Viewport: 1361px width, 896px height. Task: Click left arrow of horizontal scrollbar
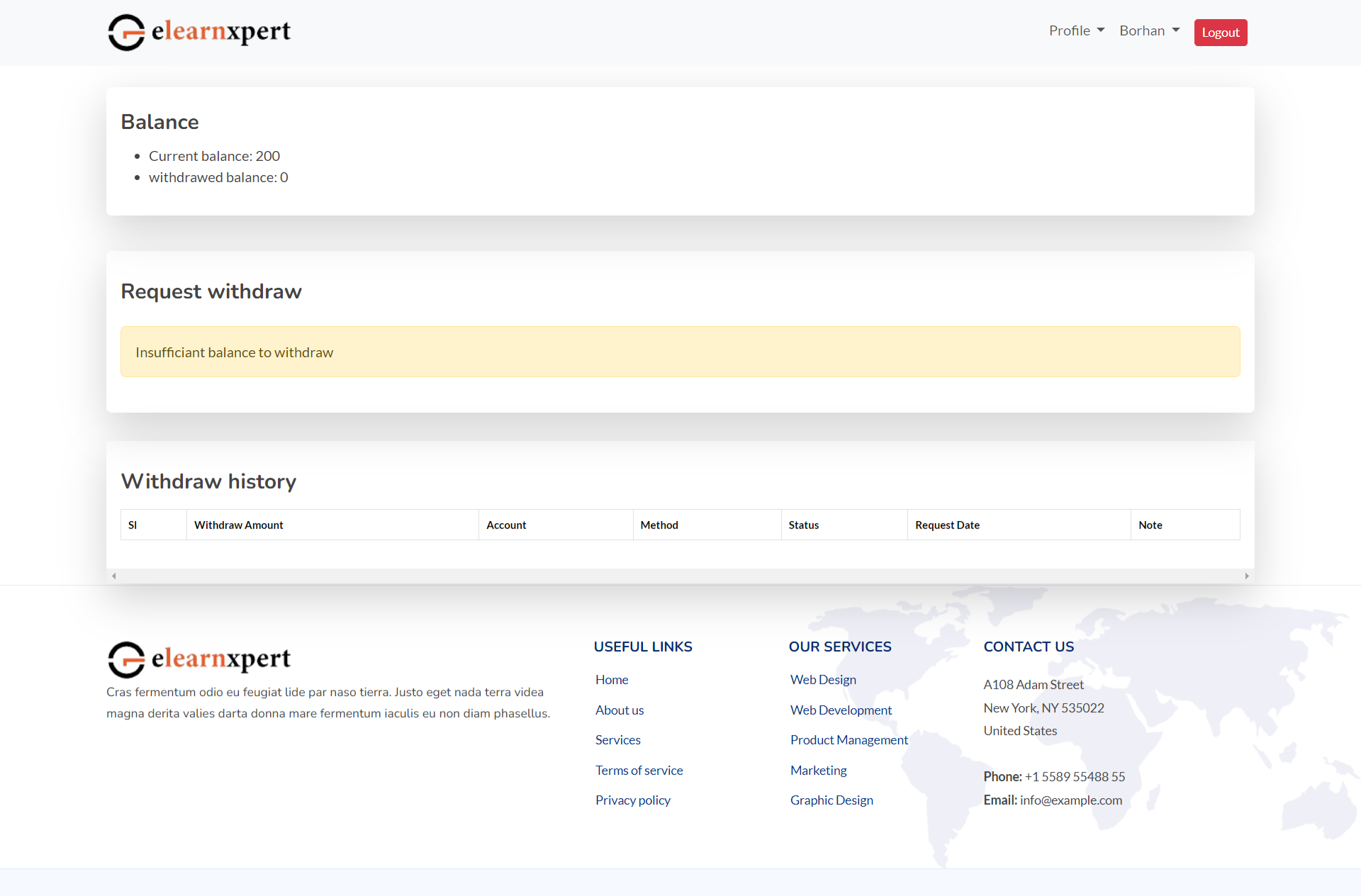pyautogui.click(x=114, y=576)
